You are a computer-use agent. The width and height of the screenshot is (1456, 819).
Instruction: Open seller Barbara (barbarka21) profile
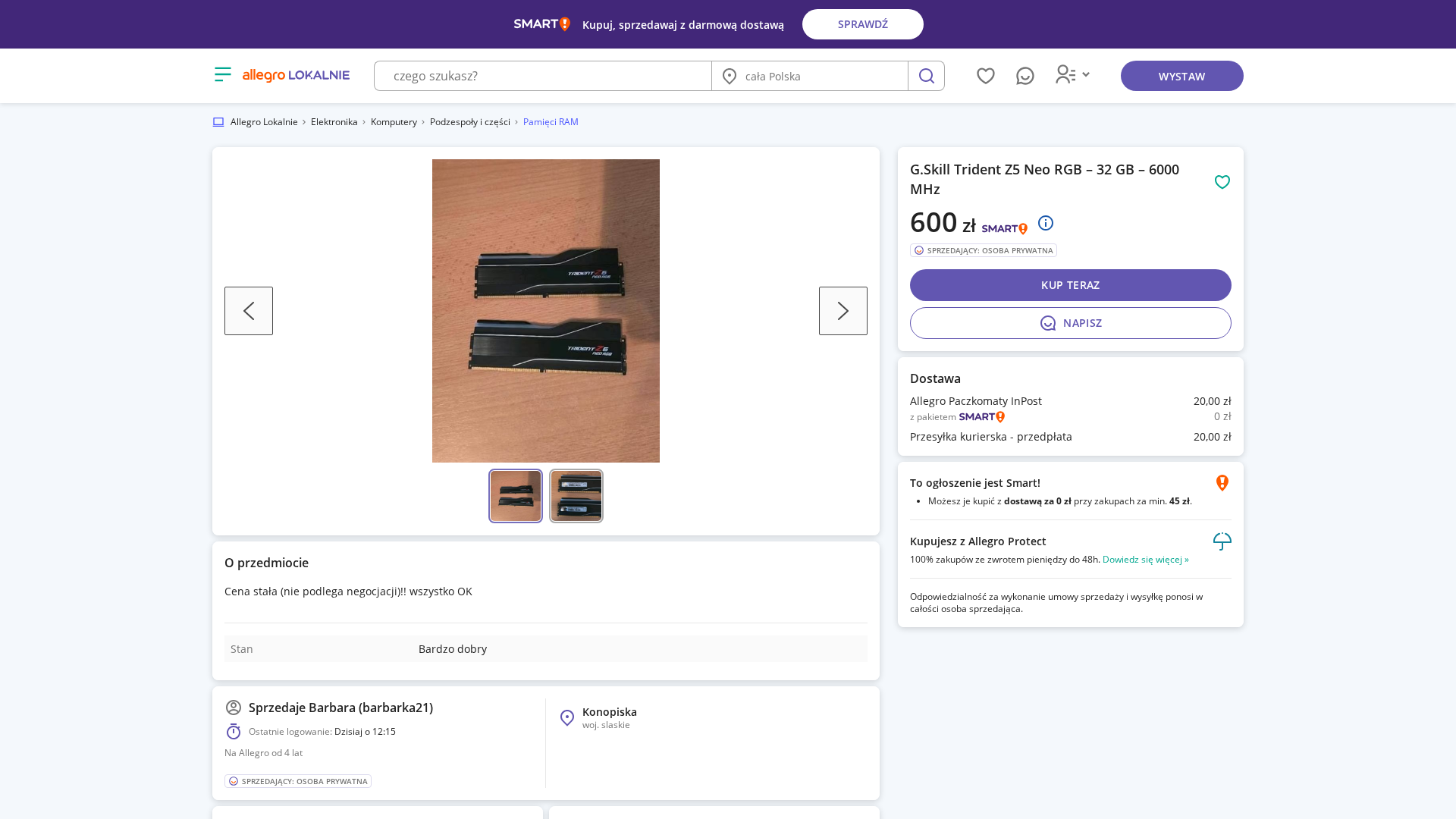(x=340, y=708)
